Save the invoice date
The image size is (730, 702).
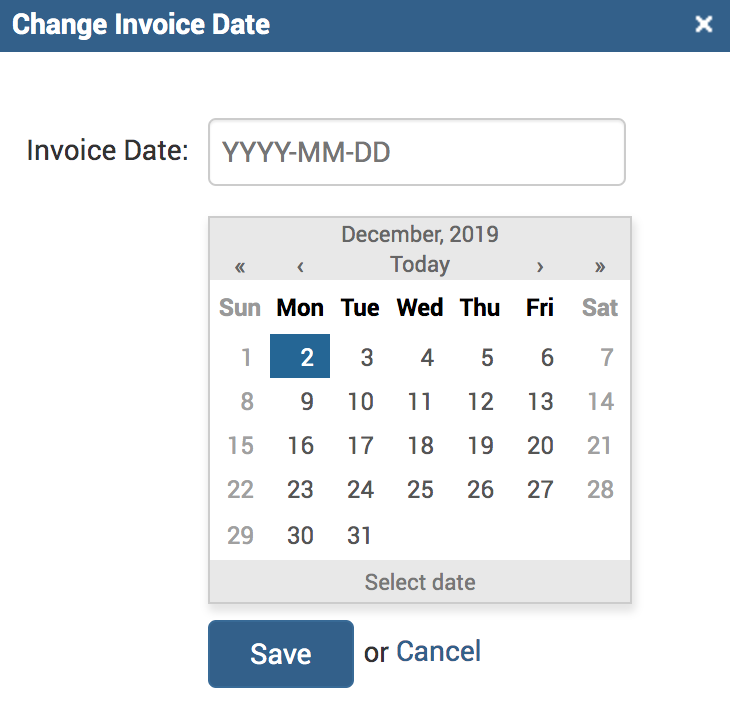280,654
